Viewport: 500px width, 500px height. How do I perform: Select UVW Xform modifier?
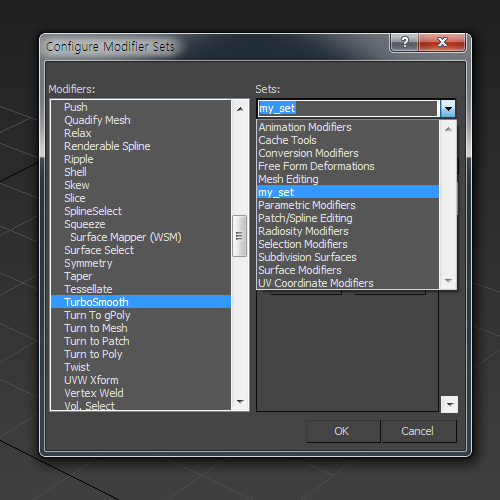coord(141,380)
